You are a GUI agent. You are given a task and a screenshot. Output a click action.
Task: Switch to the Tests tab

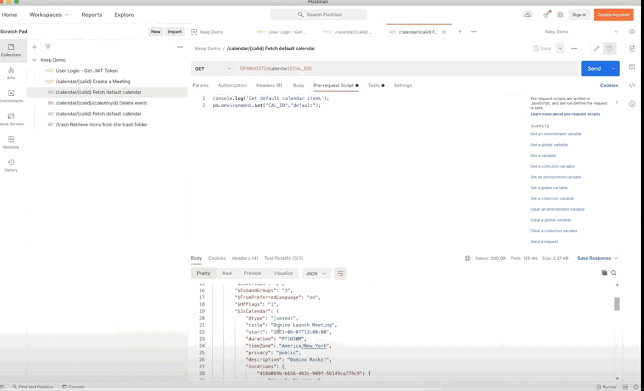tap(376, 85)
